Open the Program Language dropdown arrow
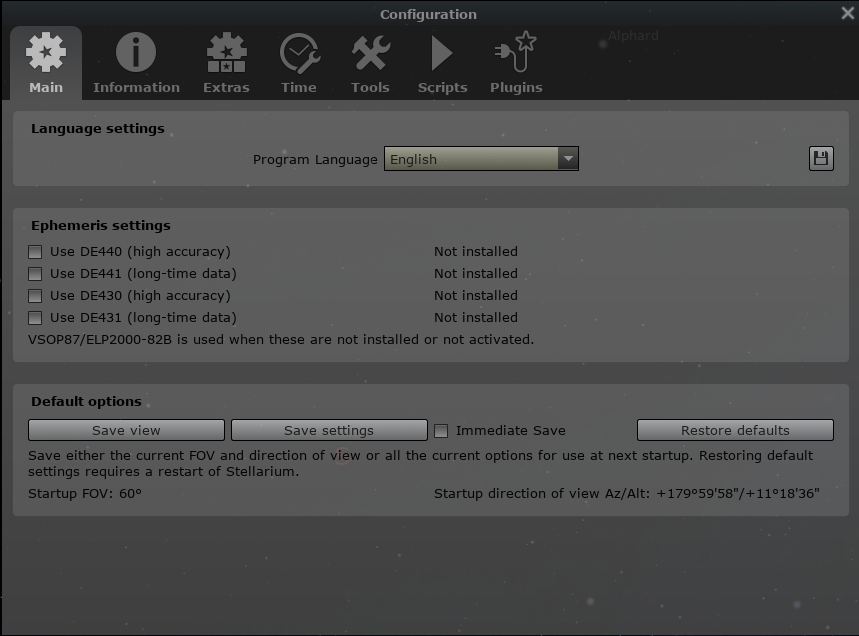Screen dimensions: 859x636 (568, 159)
